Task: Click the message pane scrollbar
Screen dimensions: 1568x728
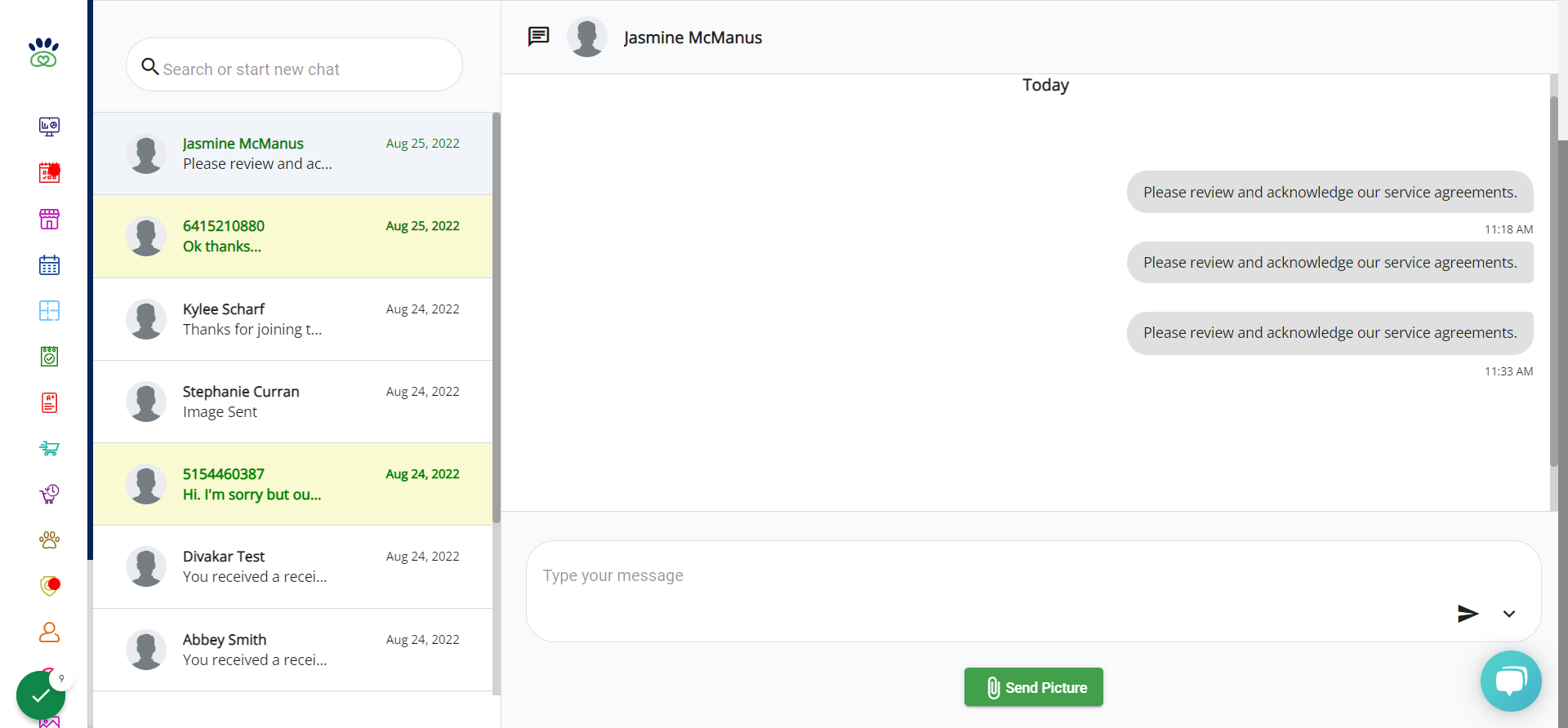Action: click(x=1554, y=282)
